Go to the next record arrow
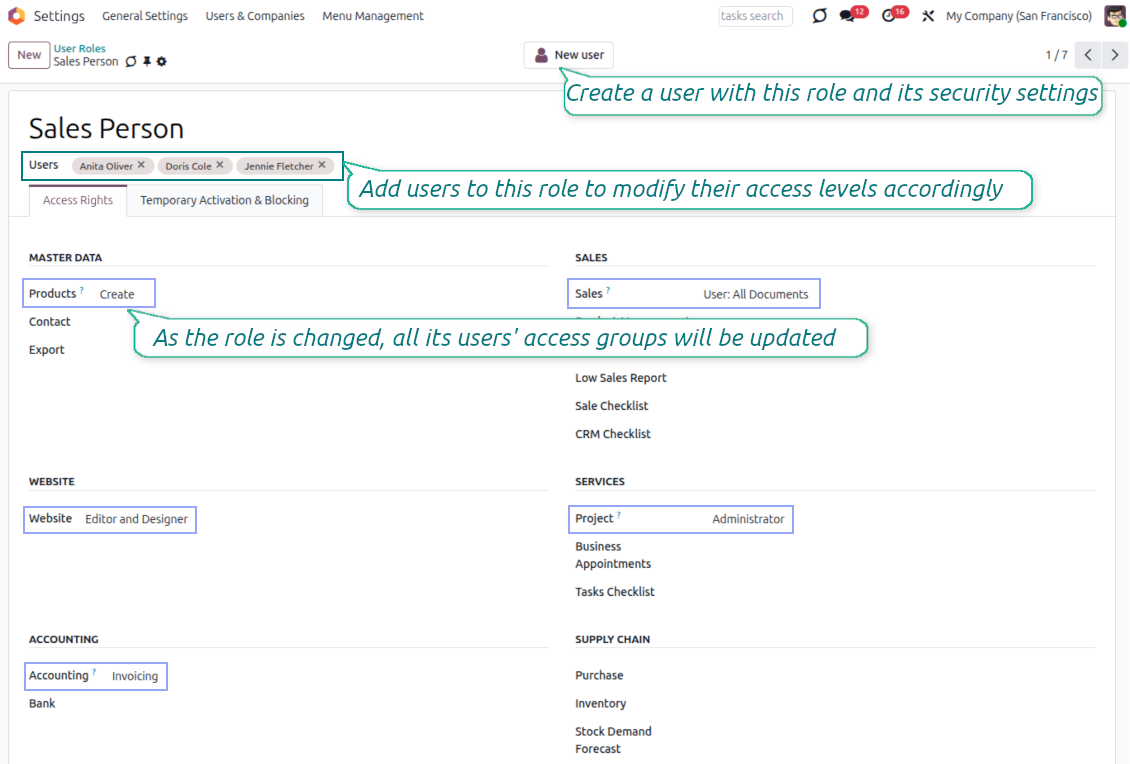Viewport: 1130px width, 764px height. pyautogui.click(x=1114, y=55)
